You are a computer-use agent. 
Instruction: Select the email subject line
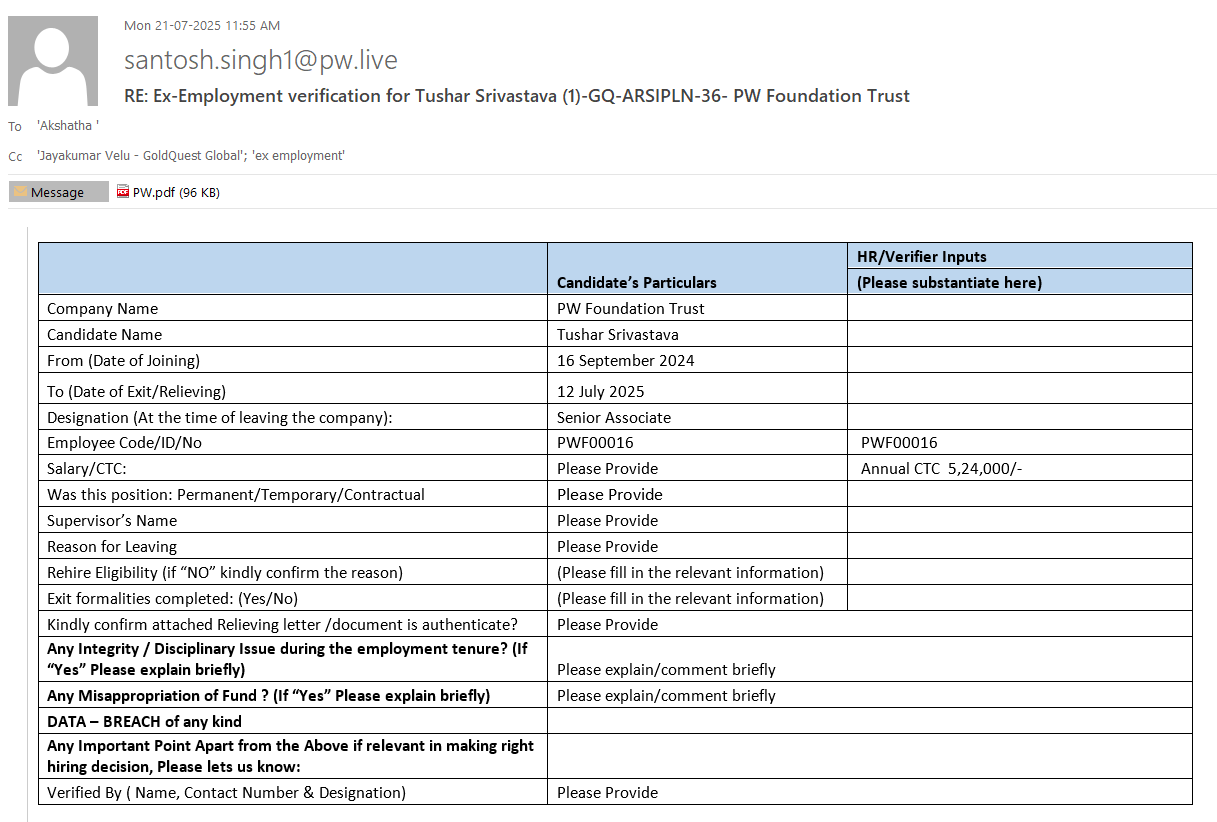click(x=517, y=96)
